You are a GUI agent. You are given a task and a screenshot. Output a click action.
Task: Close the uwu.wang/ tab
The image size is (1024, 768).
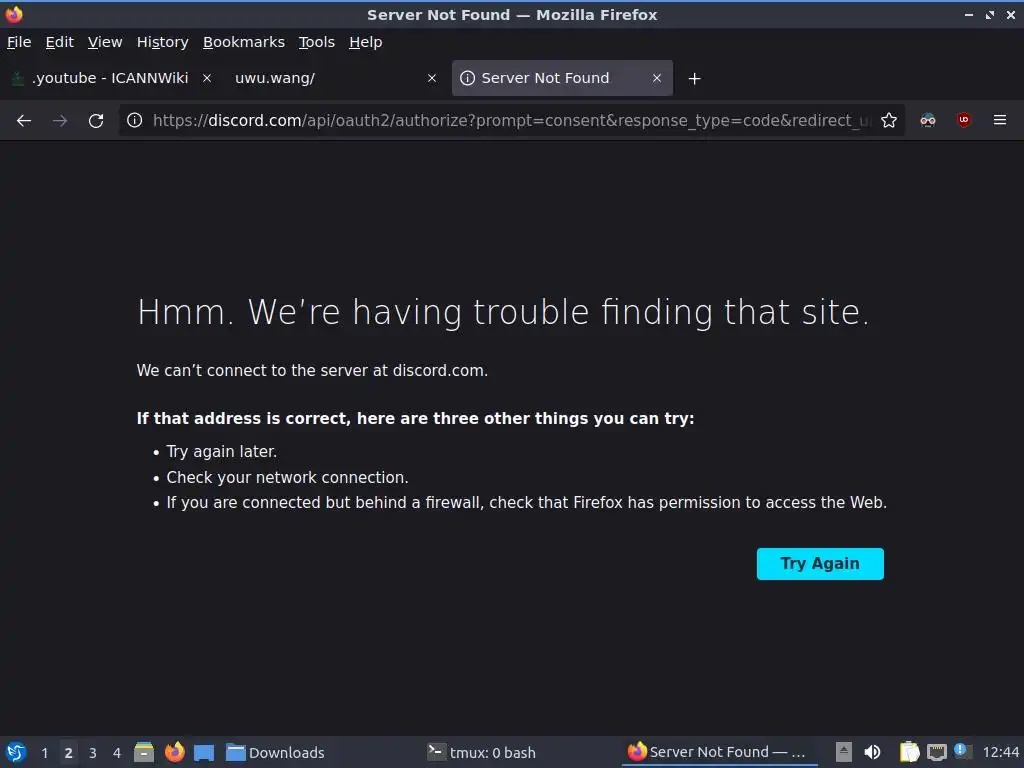coord(432,78)
